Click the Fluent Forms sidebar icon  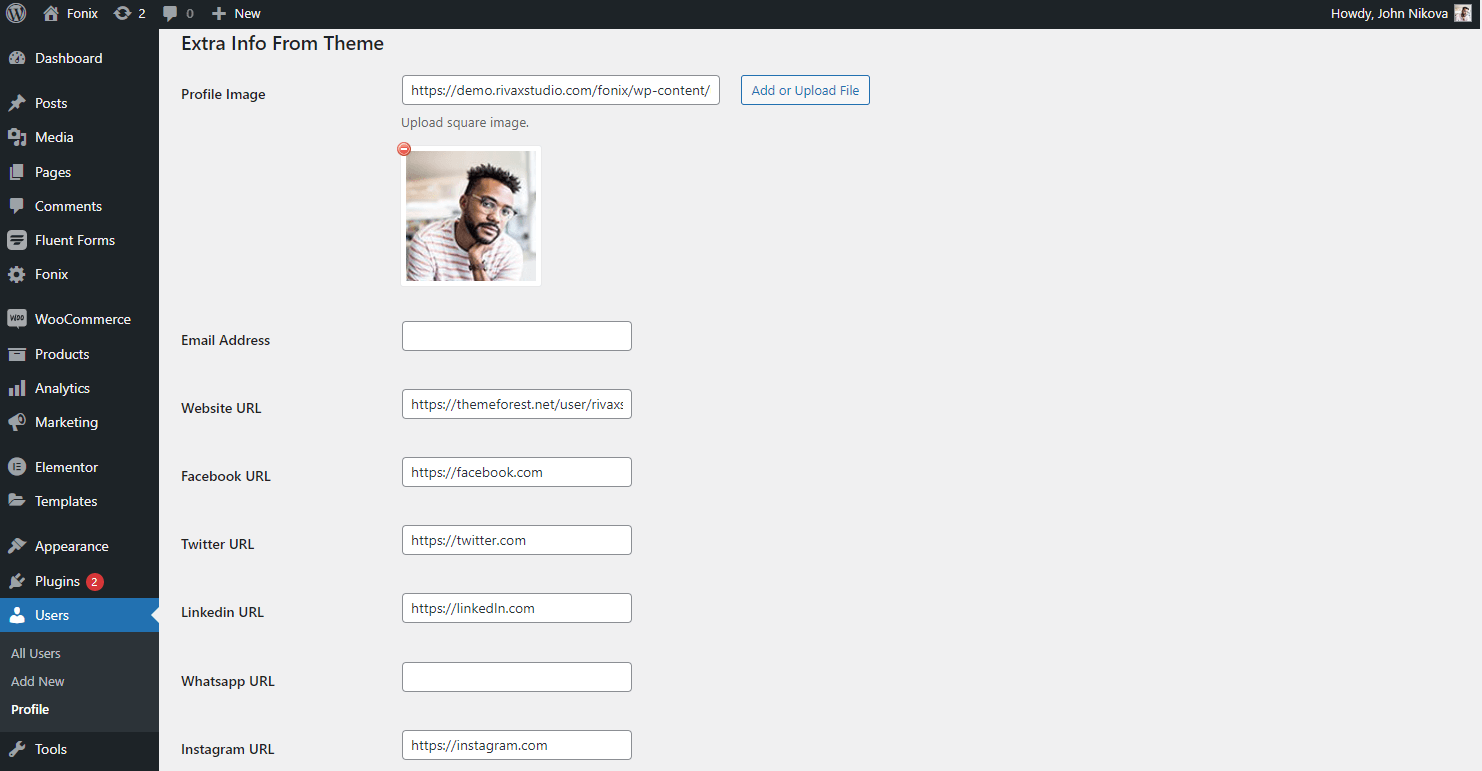[16, 240]
